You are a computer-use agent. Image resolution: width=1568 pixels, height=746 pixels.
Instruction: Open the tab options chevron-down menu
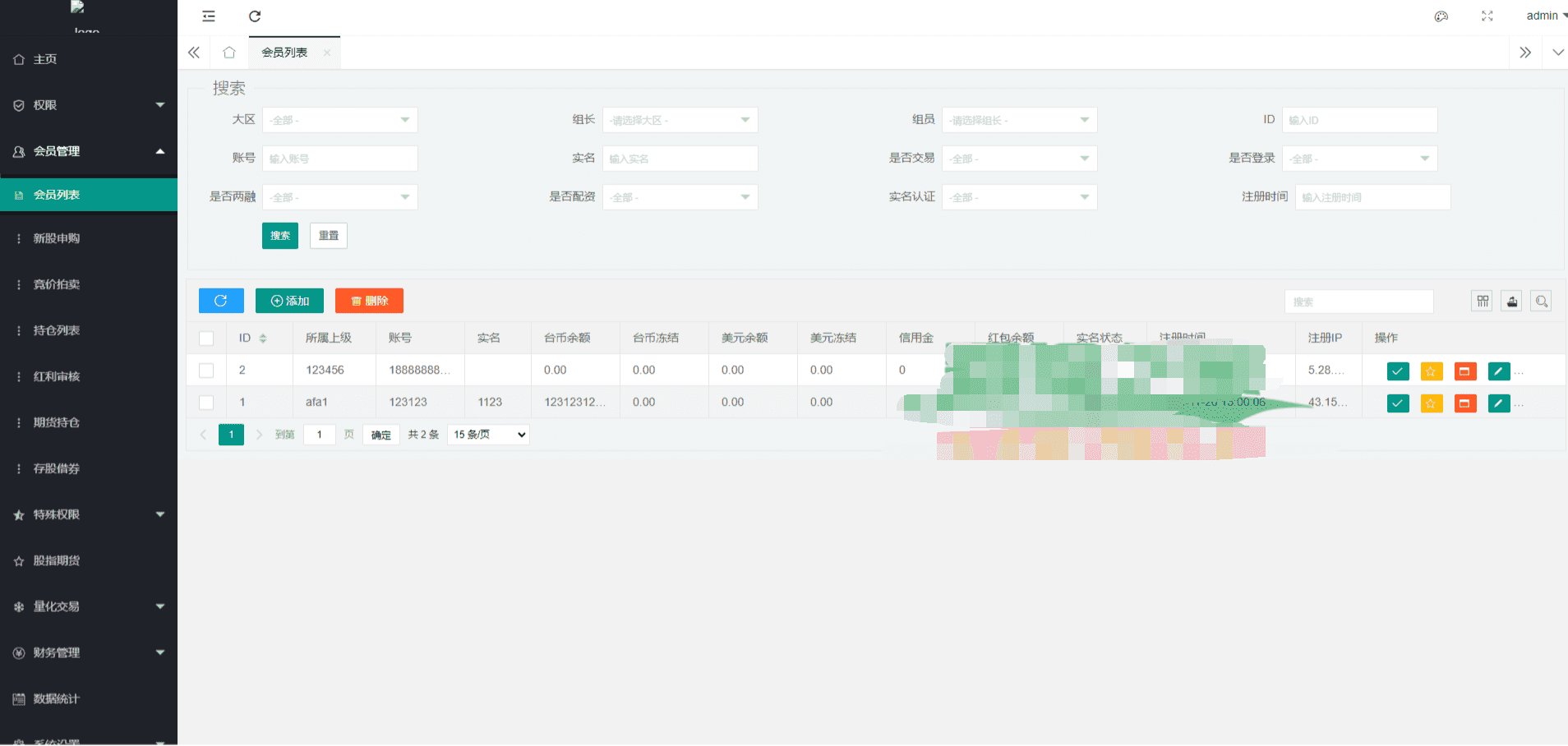tap(1558, 53)
